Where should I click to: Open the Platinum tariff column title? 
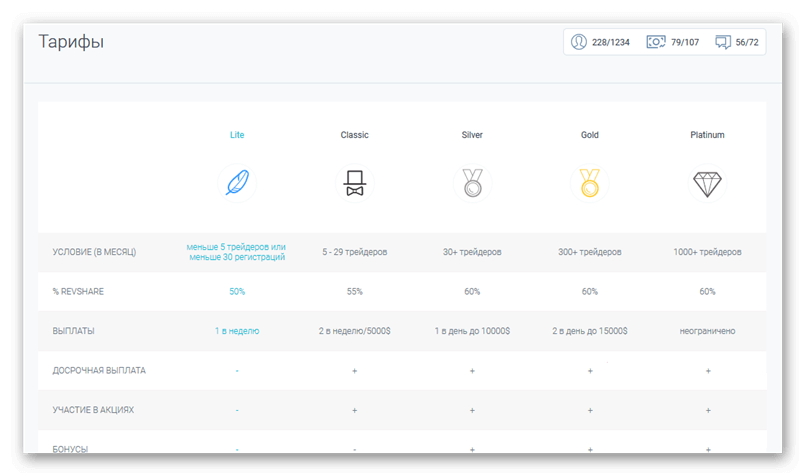point(707,135)
